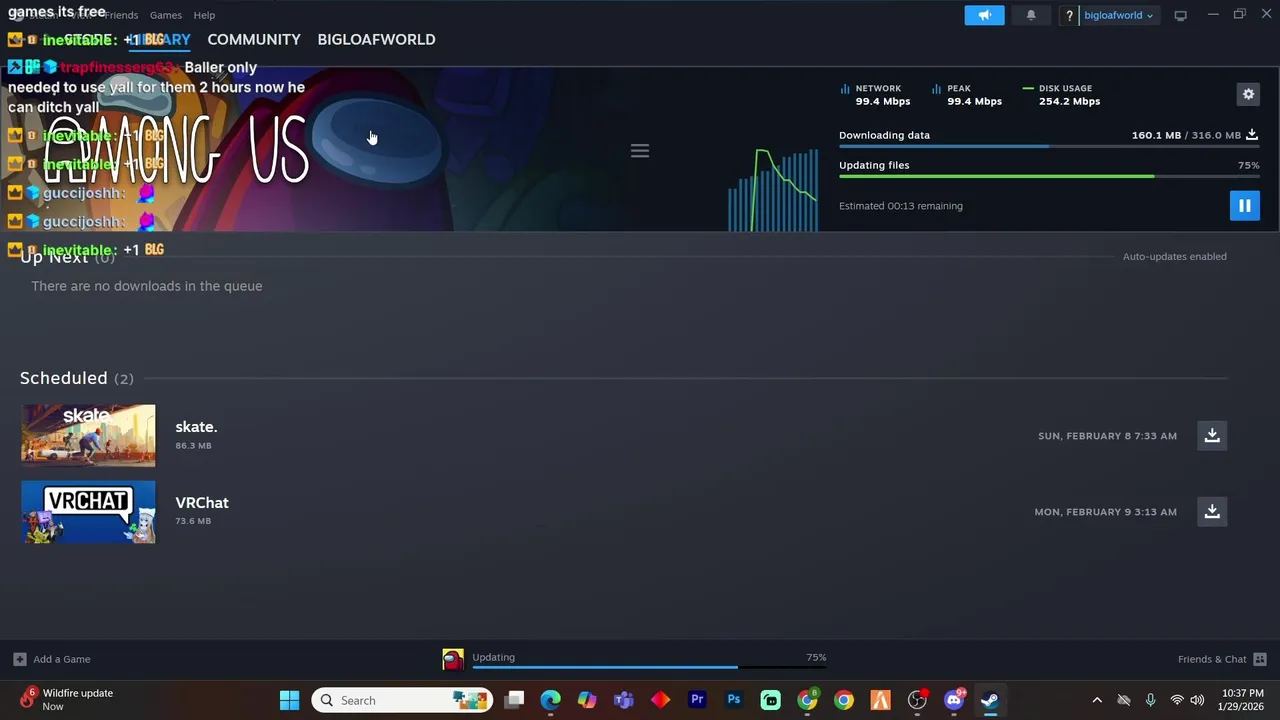This screenshot has height=720, width=1280.
Task: Click the microphone tray icon
Action: click(x=1150, y=700)
